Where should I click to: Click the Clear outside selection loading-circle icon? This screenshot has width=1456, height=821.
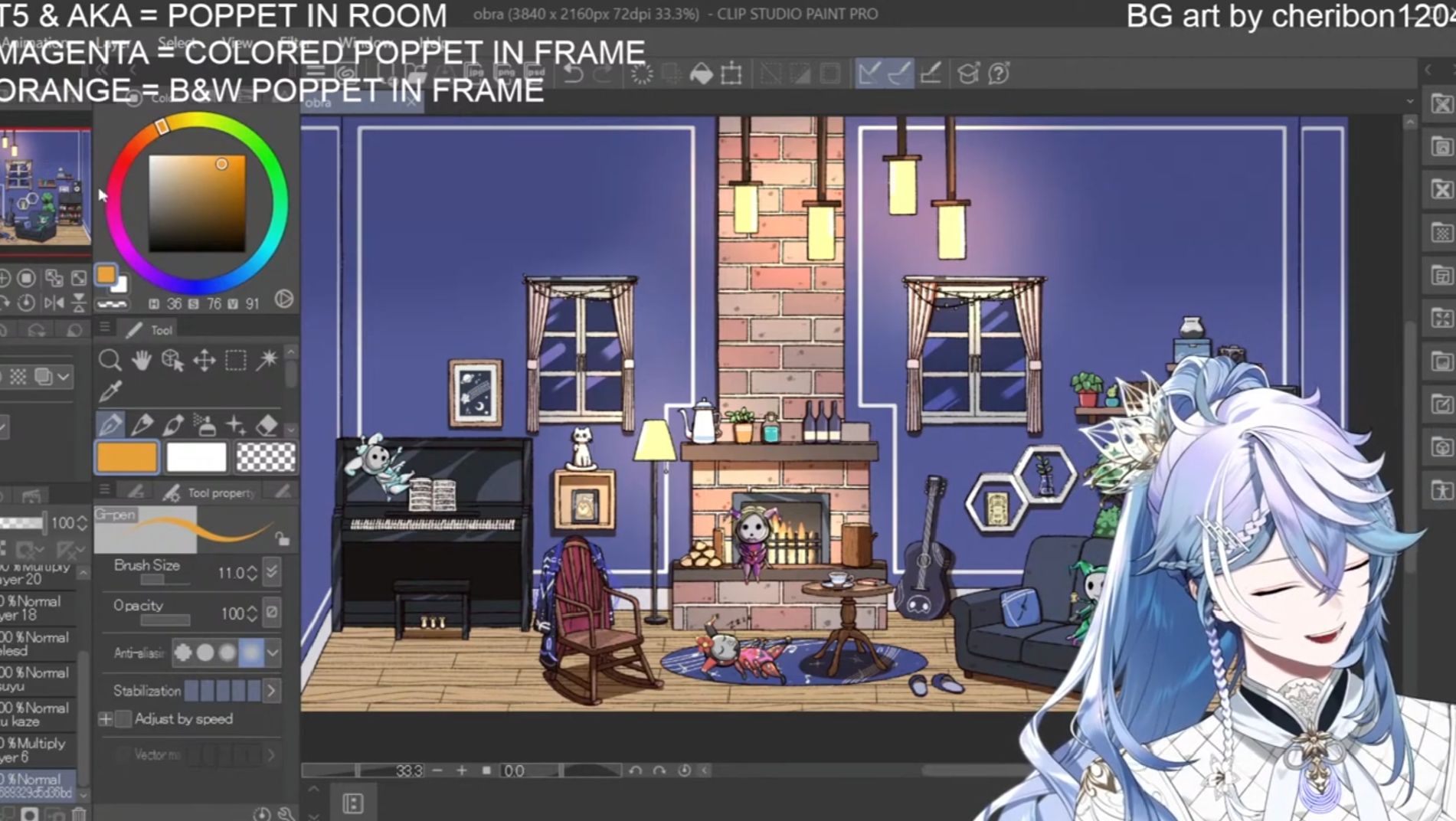(641, 74)
